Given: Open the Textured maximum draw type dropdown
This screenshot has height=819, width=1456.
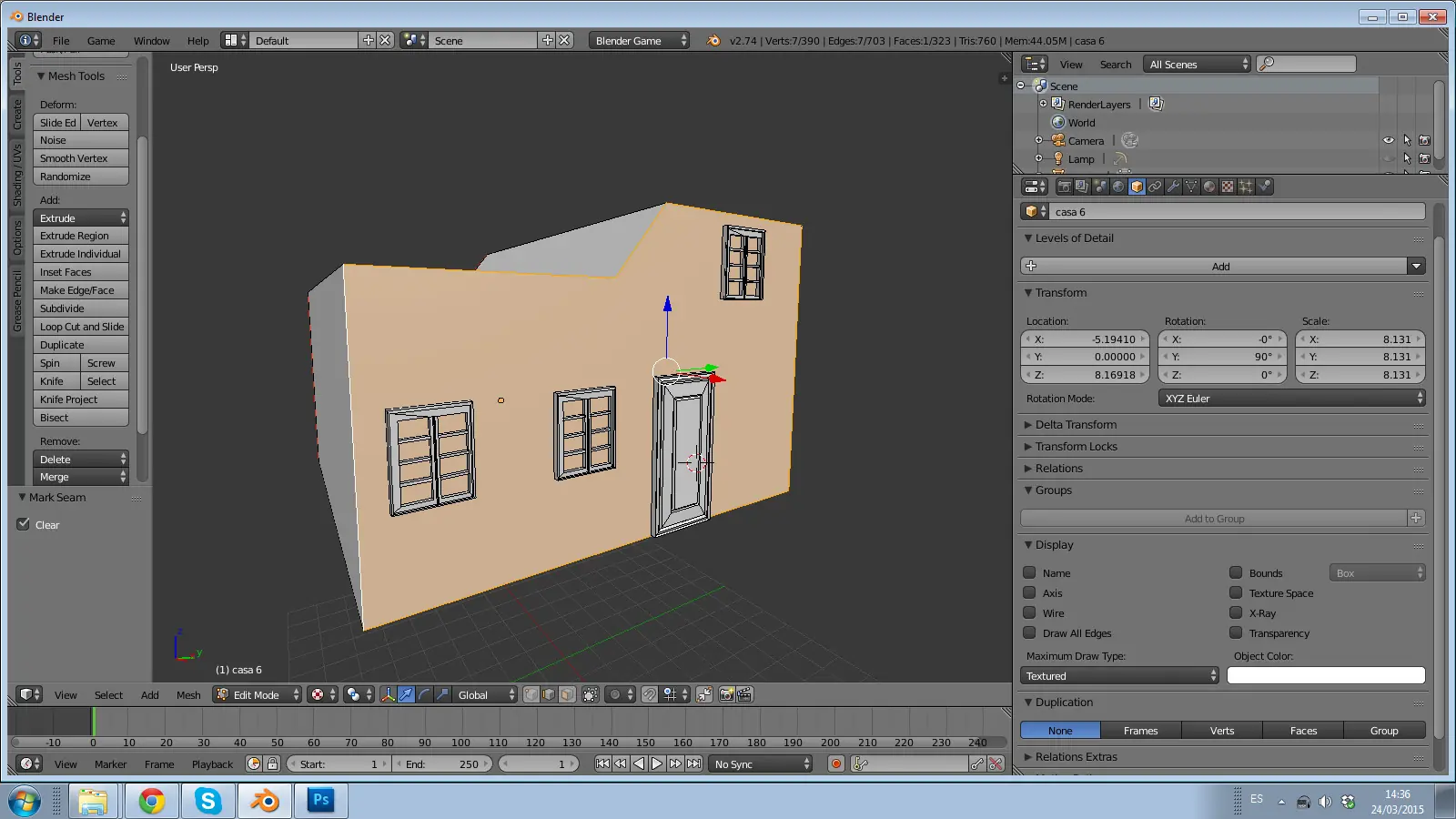Looking at the screenshot, I should tap(1119, 675).
